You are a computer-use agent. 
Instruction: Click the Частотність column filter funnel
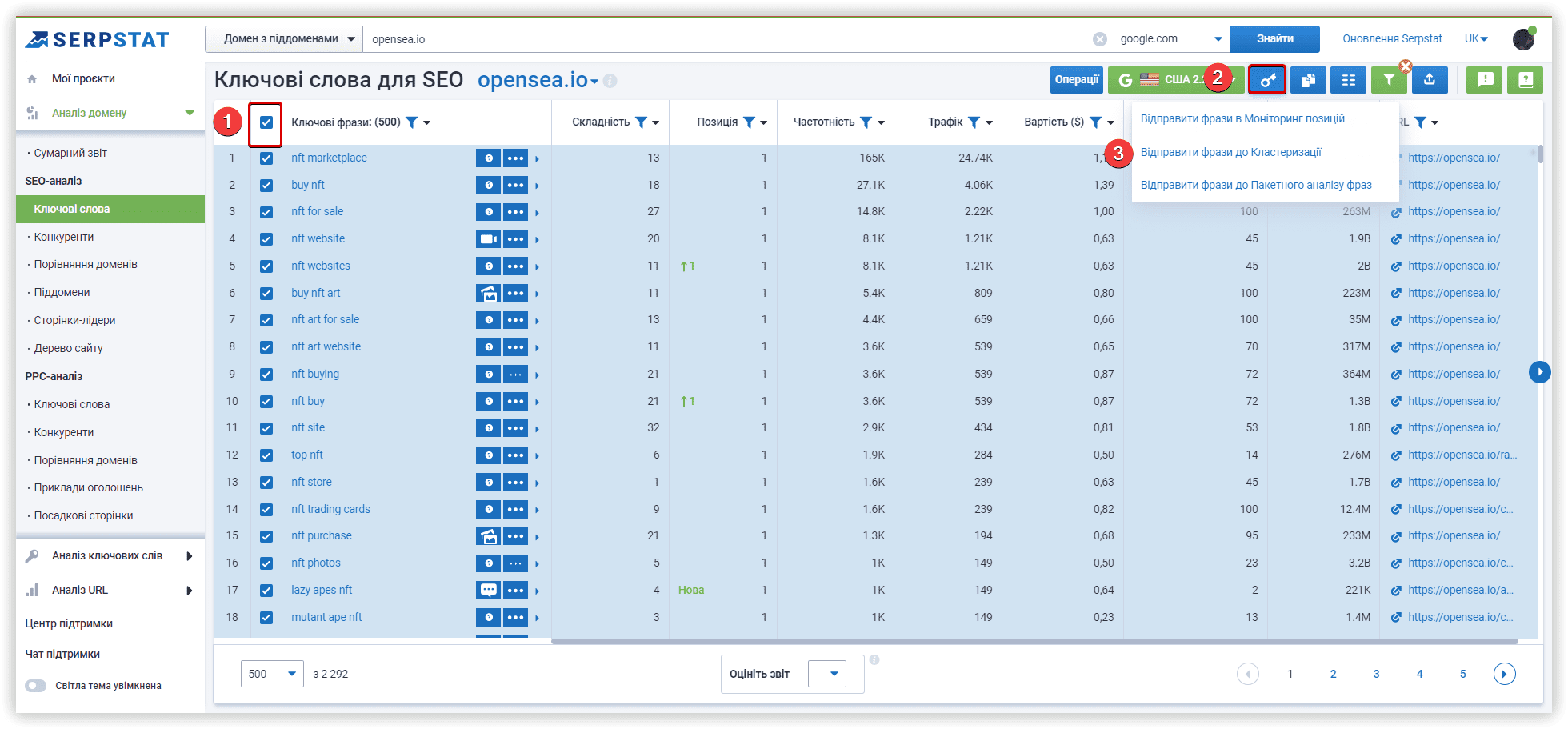coord(866,122)
